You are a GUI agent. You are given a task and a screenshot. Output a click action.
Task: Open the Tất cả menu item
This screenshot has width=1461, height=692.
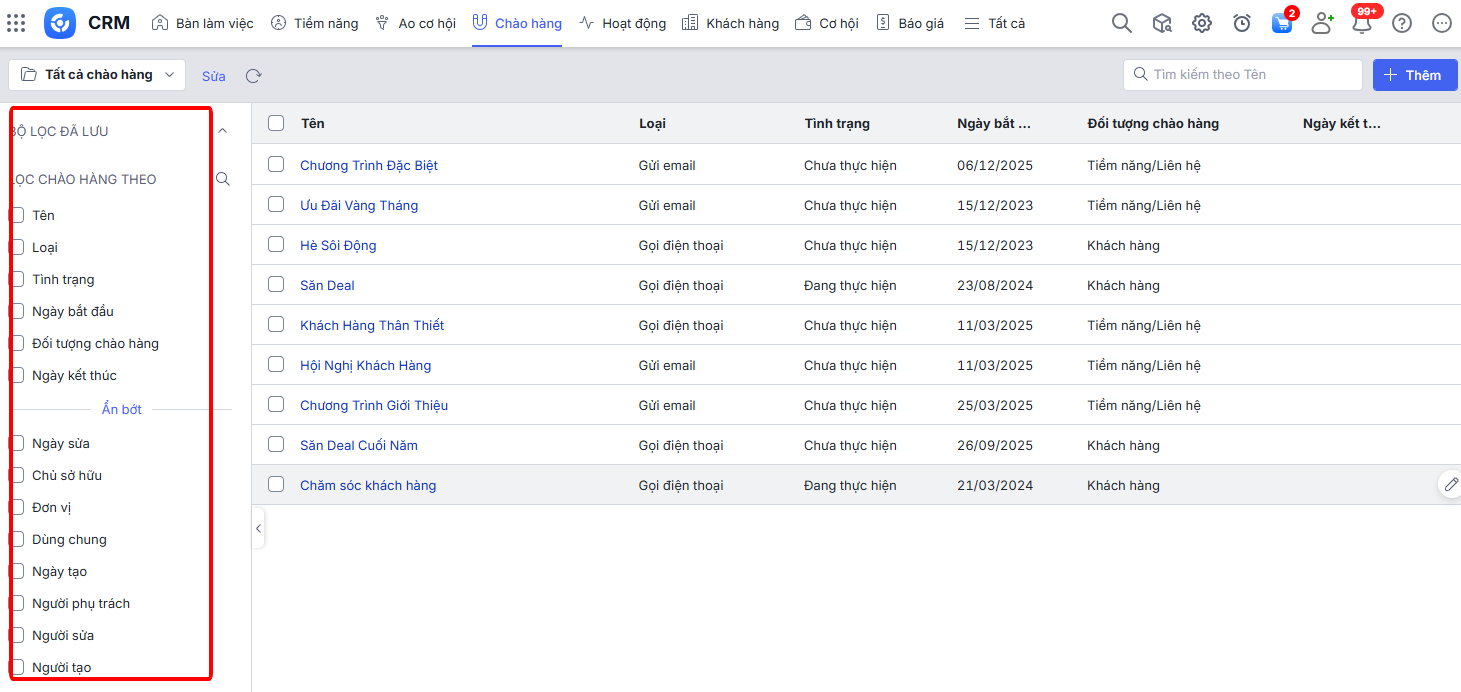(995, 23)
